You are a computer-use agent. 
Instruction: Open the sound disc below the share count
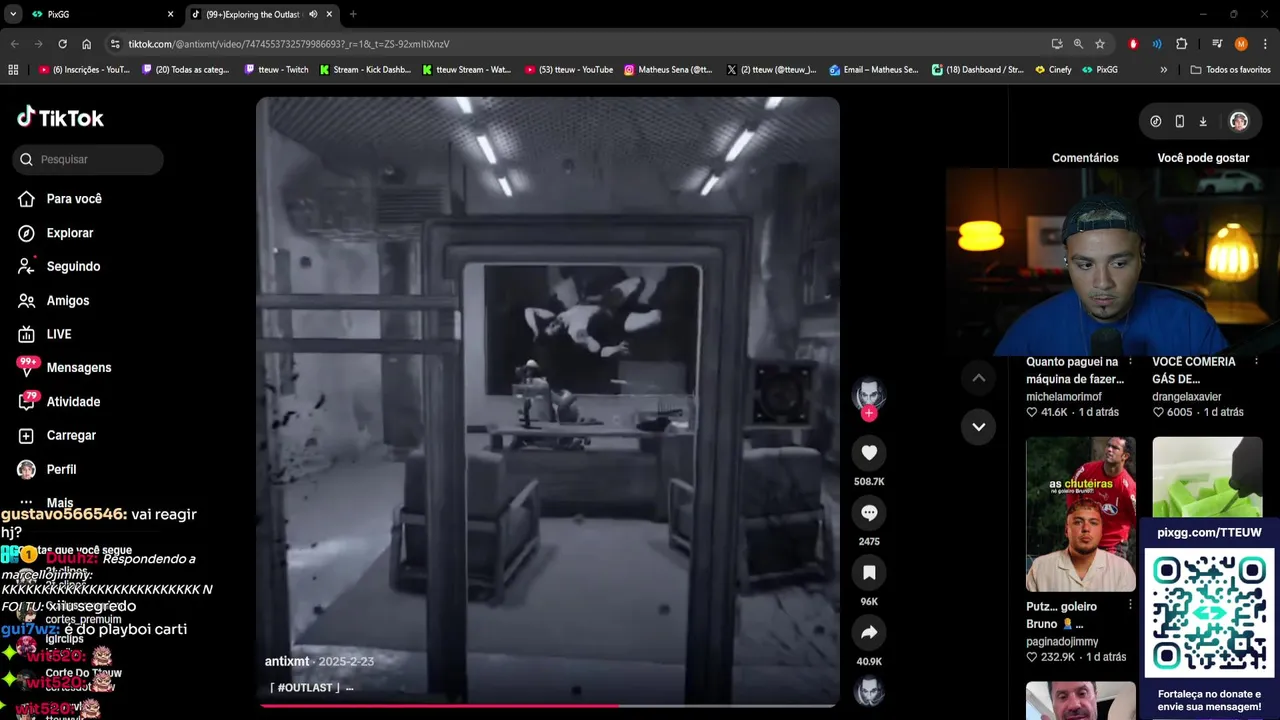(869, 691)
